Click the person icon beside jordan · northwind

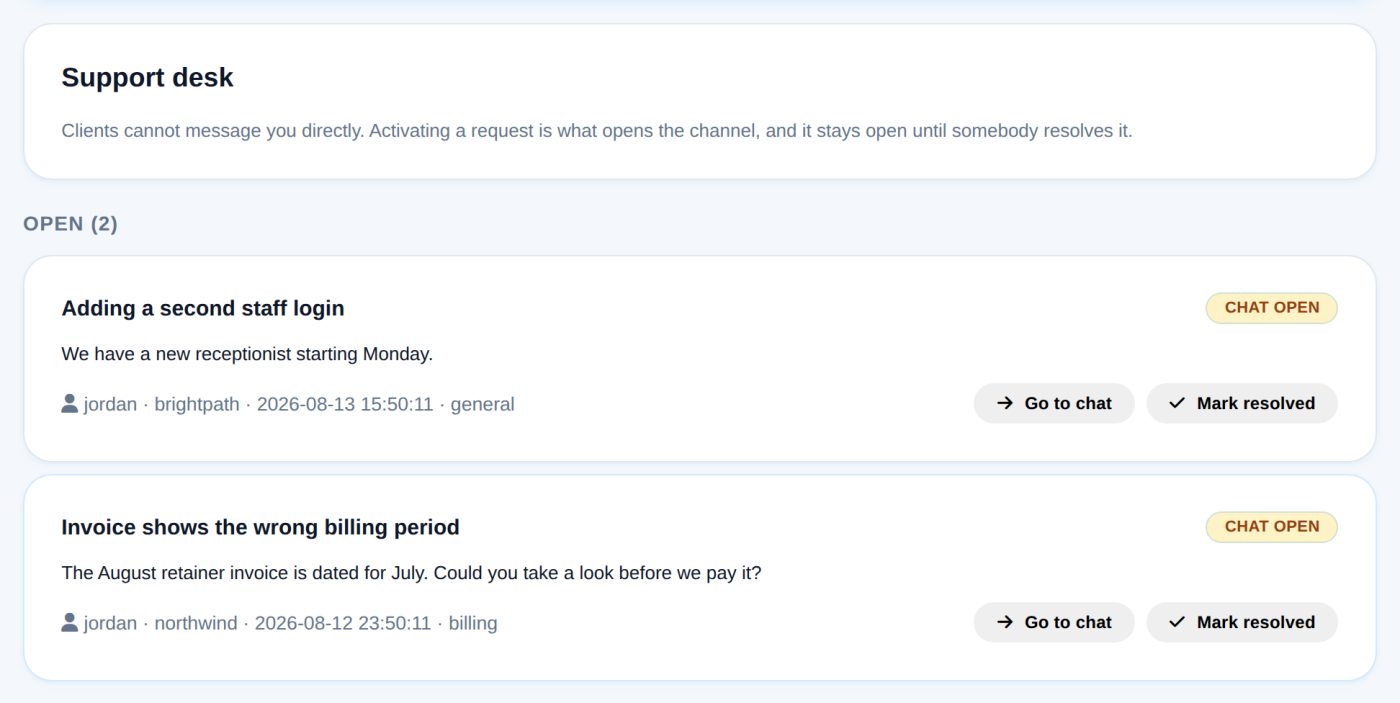point(69,622)
